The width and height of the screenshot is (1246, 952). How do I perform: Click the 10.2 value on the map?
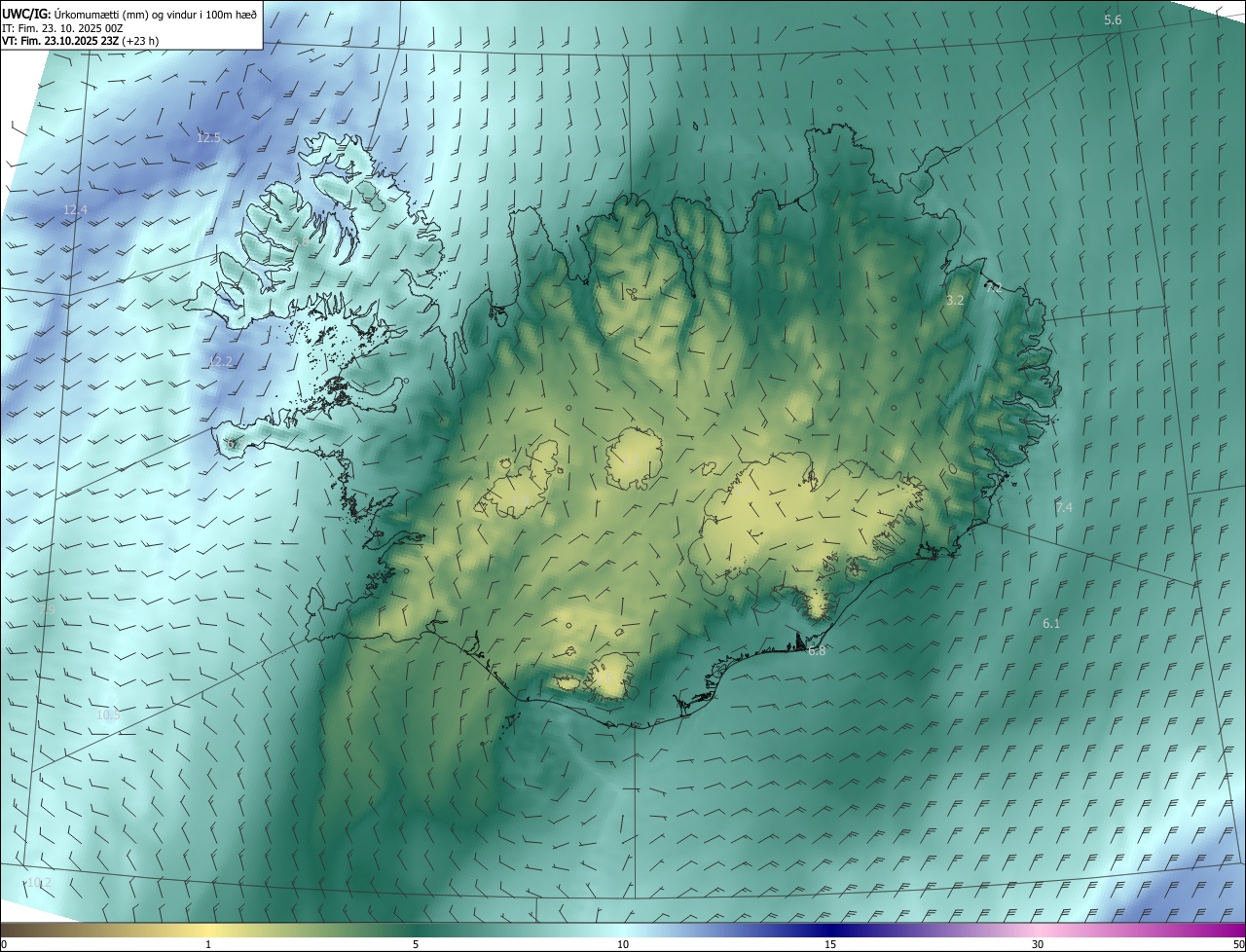click(x=39, y=883)
